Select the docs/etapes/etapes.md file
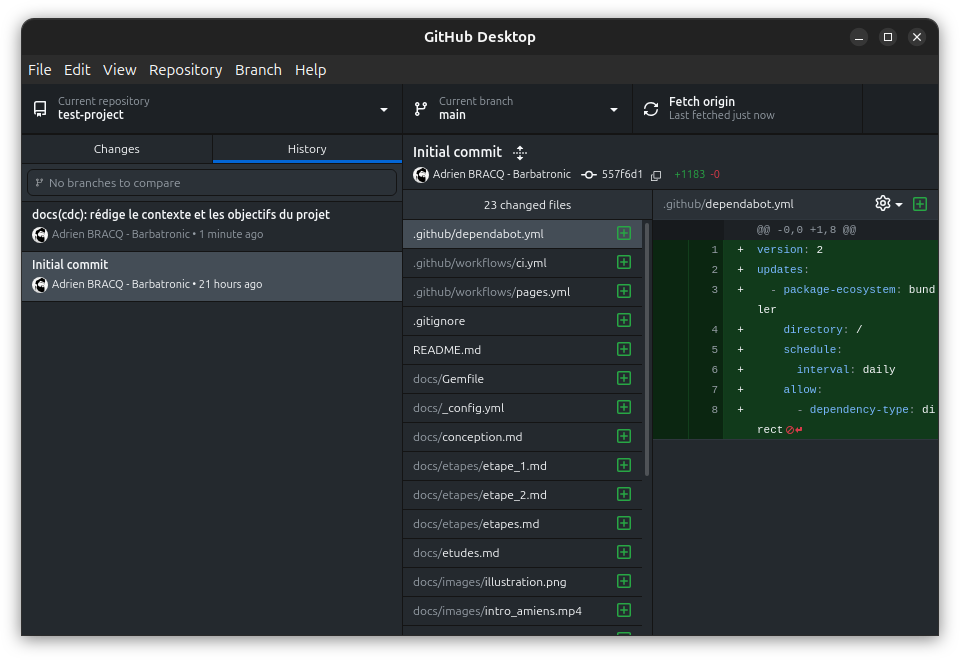The width and height of the screenshot is (960, 660). click(522, 523)
